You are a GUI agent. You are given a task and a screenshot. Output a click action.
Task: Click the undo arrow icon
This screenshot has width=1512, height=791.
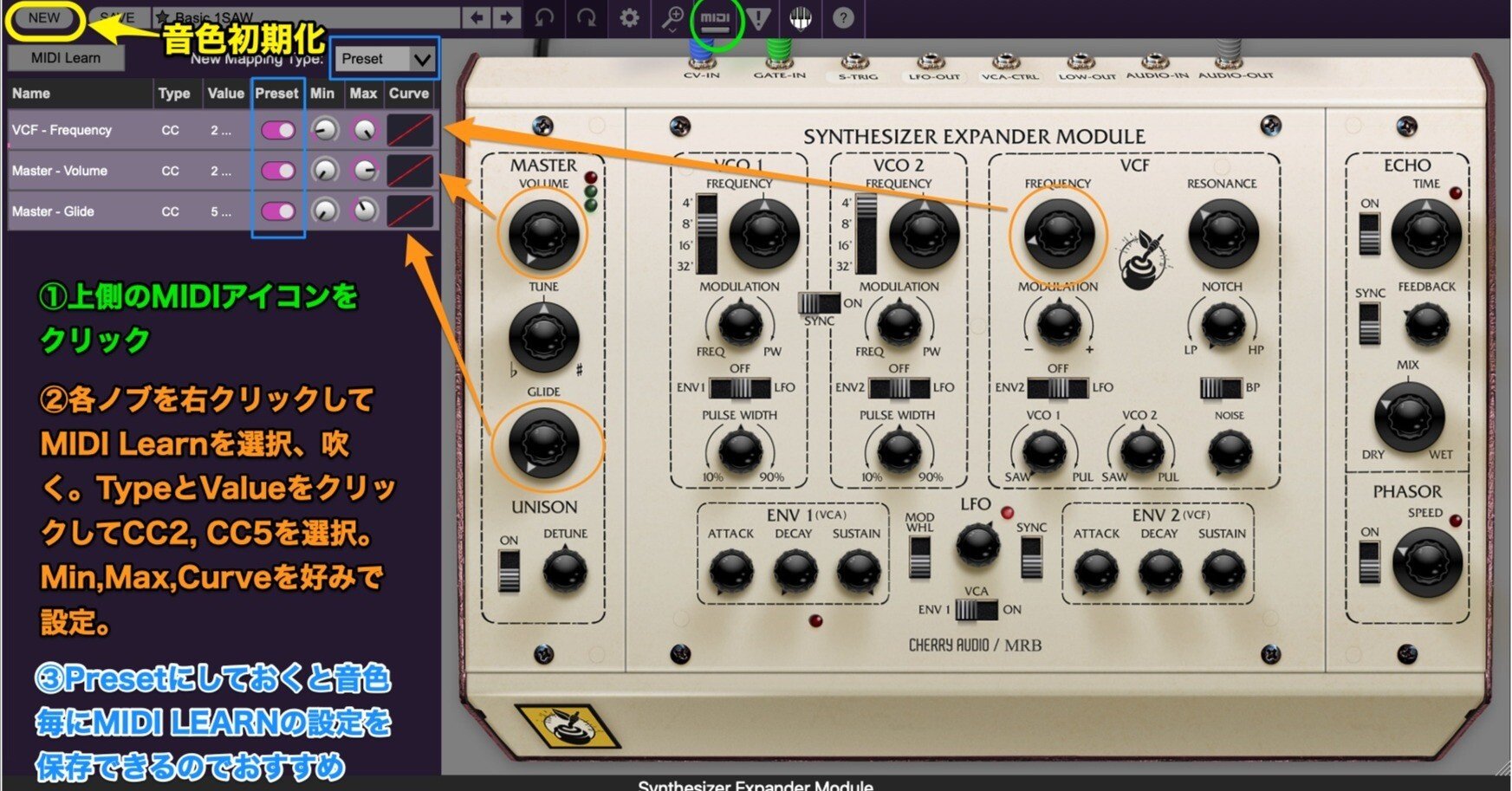point(542,16)
